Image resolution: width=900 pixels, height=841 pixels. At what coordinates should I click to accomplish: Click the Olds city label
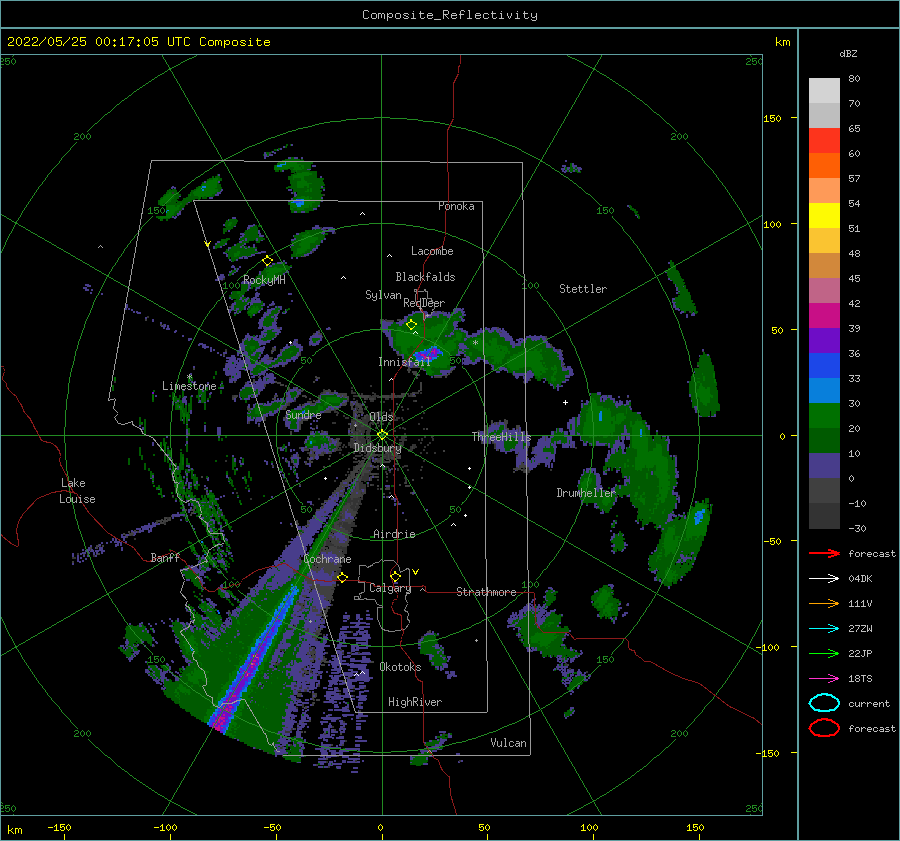(381, 417)
